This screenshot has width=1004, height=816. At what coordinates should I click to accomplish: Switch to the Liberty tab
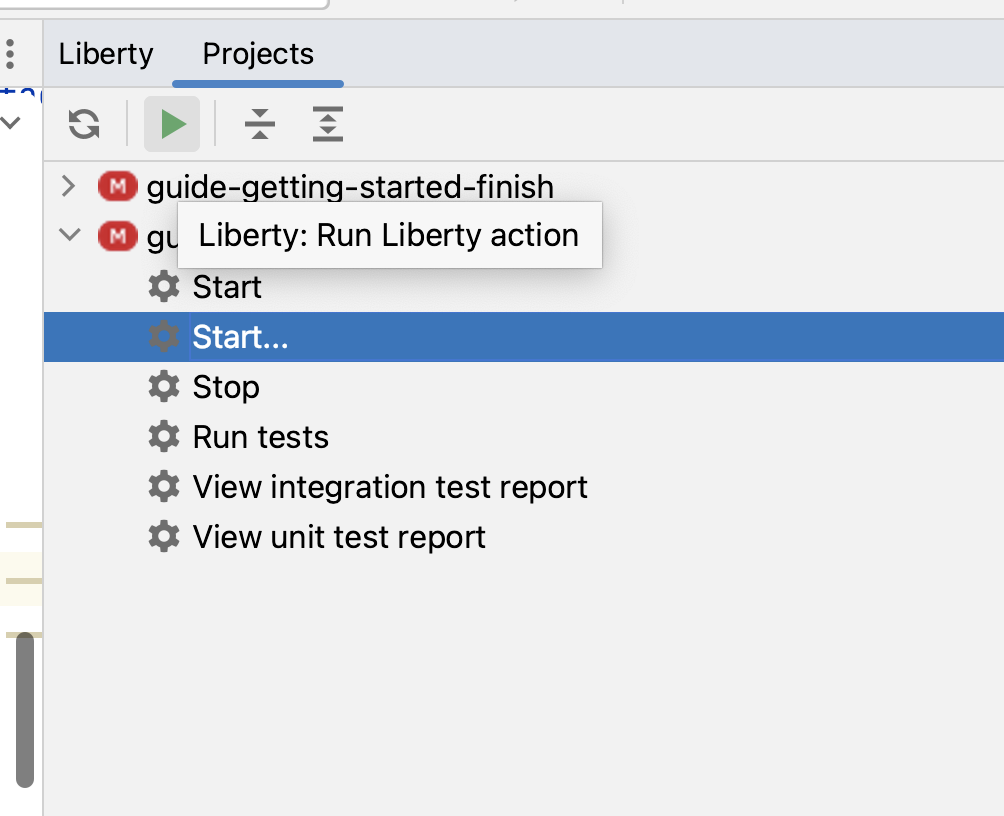[105, 54]
